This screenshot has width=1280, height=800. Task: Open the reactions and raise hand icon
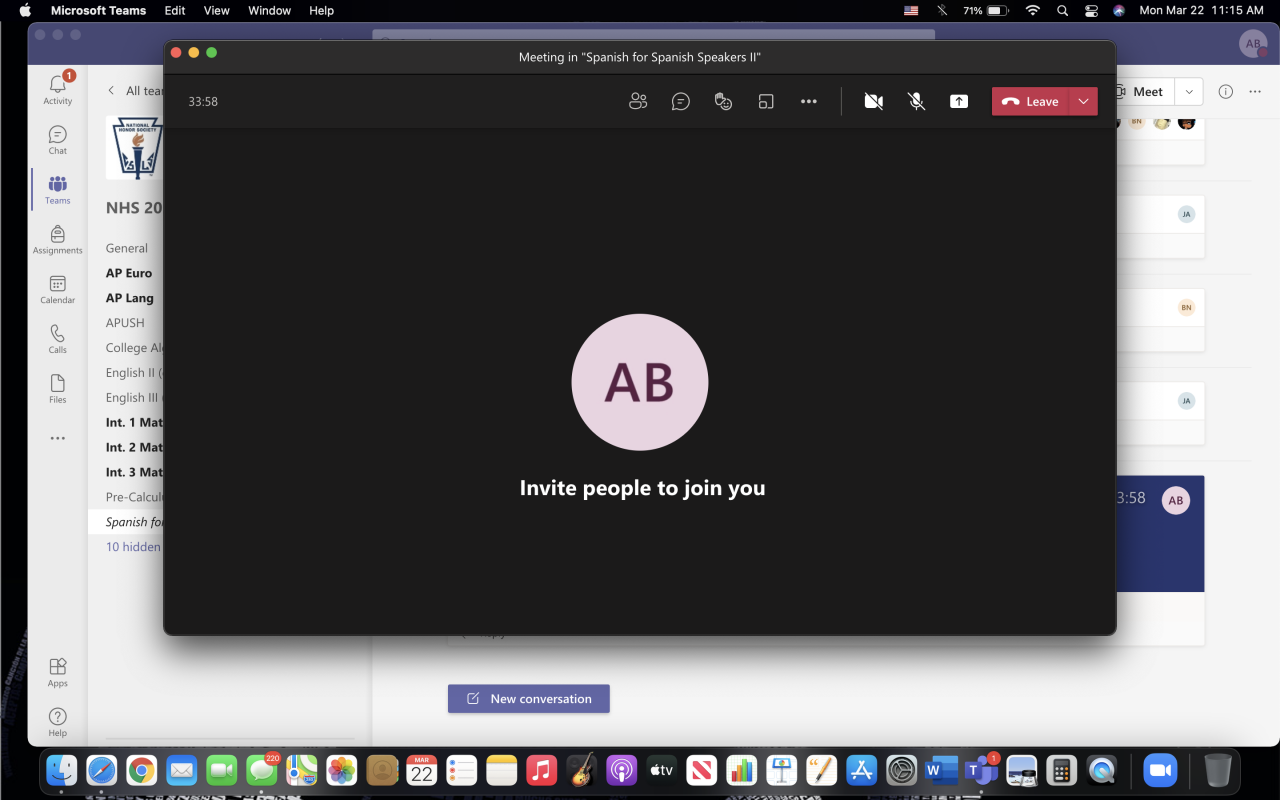click(724, 101)
